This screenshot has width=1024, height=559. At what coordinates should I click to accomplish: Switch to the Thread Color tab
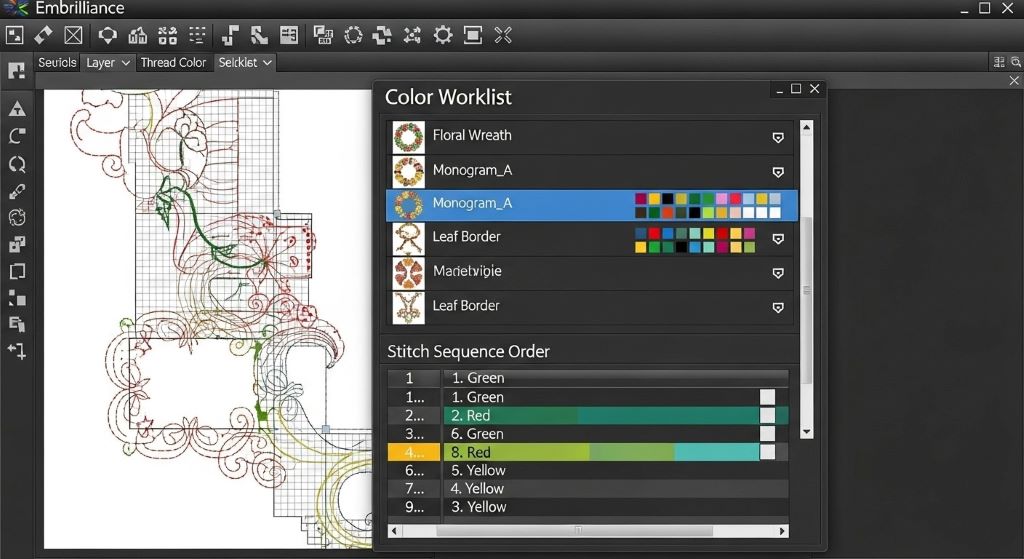[x=173, y=63]
